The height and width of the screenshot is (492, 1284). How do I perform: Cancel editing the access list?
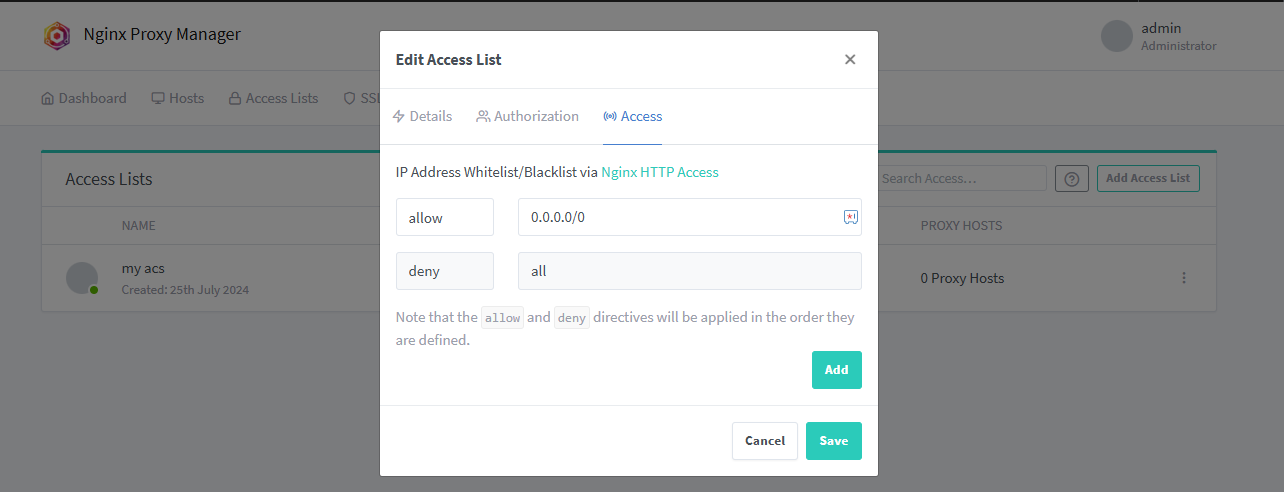coord(764,441)
